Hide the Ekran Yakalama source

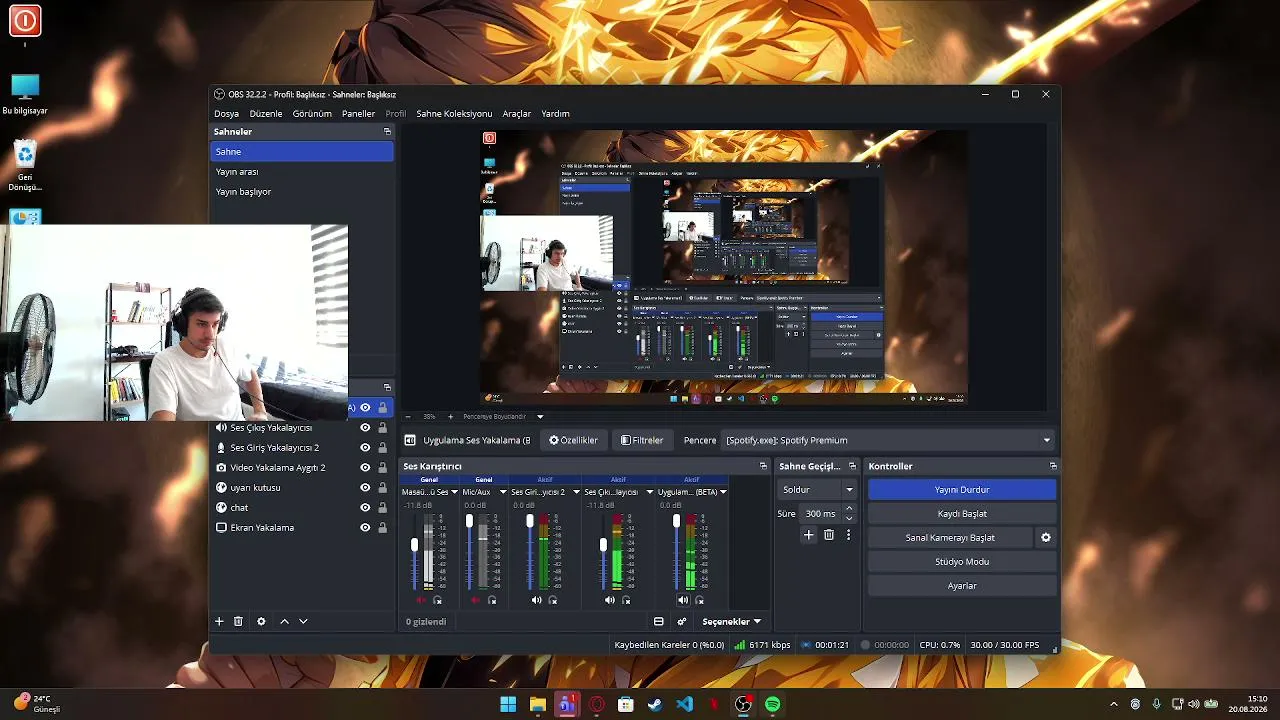(365, 527)
